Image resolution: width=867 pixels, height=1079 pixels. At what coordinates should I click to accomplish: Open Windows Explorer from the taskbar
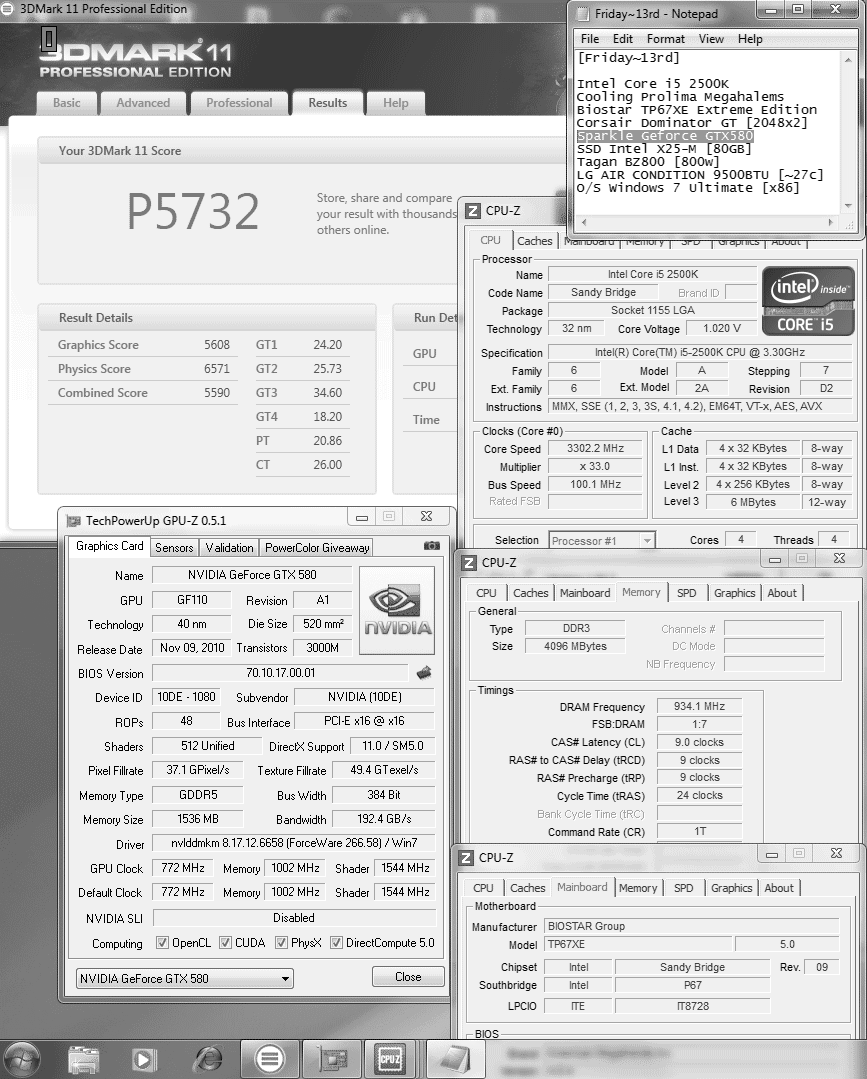coord(83,1059)
